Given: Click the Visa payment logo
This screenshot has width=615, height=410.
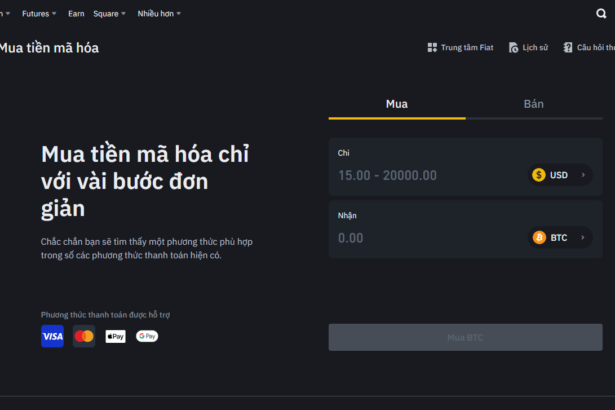Looking at the screenshot, I should coord(53,336).
